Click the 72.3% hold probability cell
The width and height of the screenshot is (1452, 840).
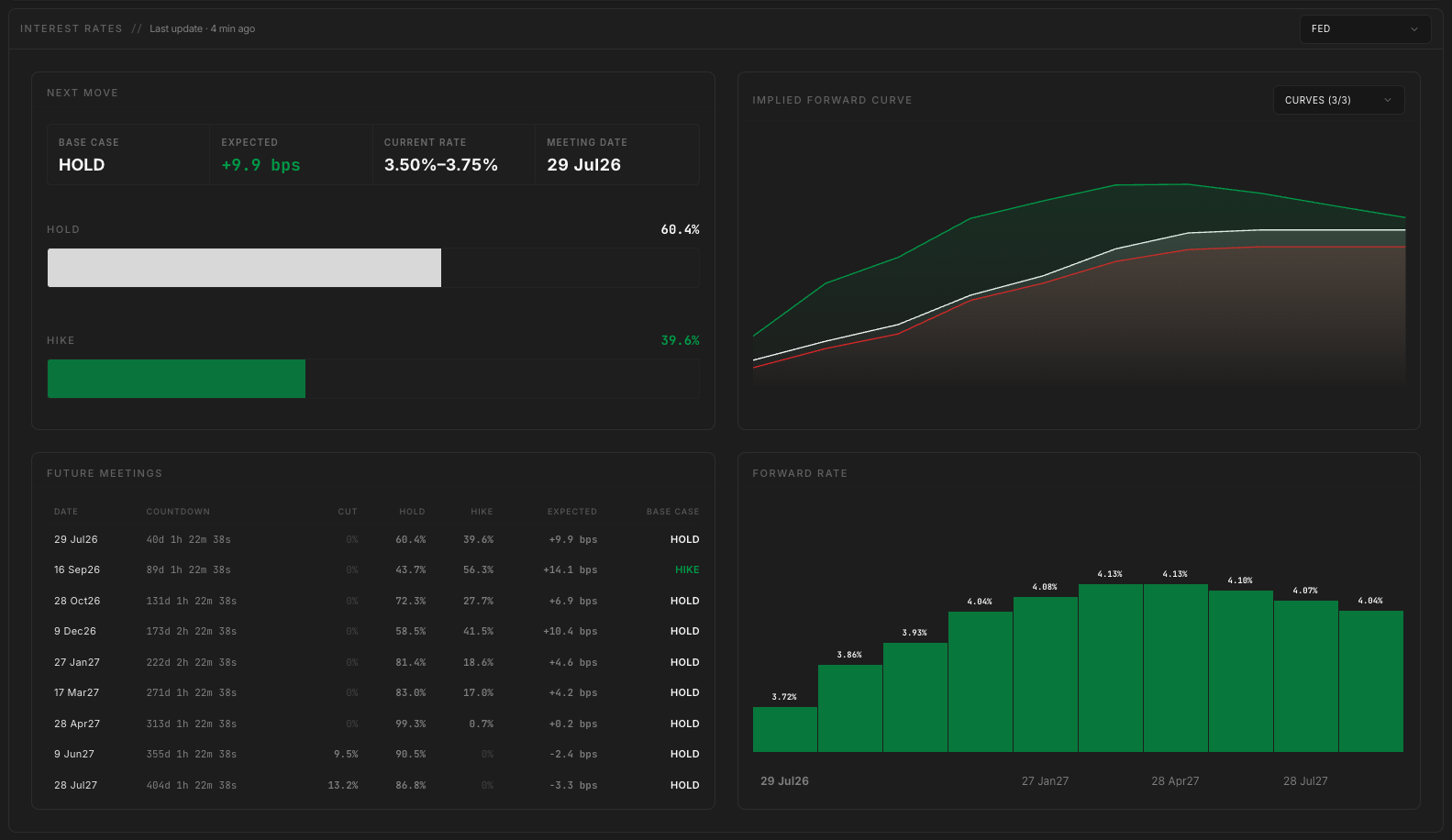point(411,601)
